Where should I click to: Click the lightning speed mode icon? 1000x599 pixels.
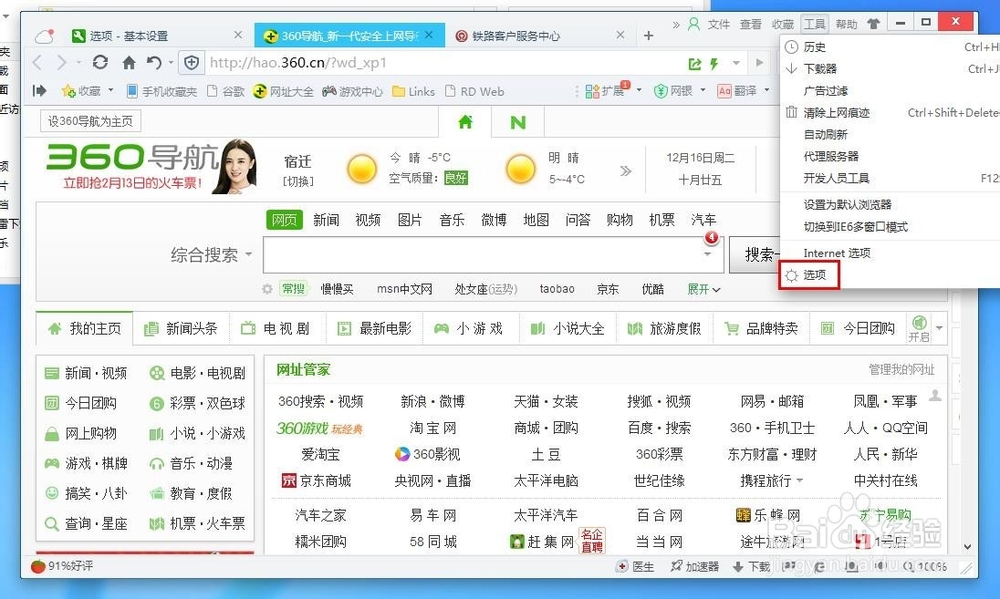[714, 63]
